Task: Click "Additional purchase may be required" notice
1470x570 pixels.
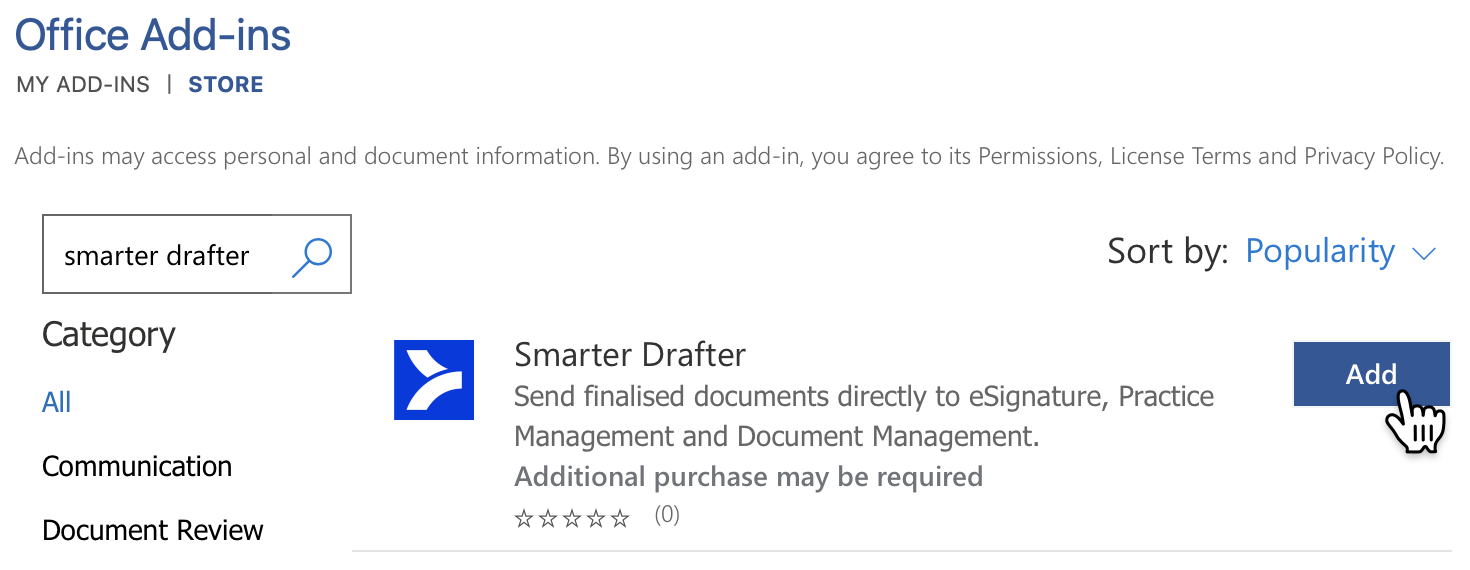Action: pos(748,477)
